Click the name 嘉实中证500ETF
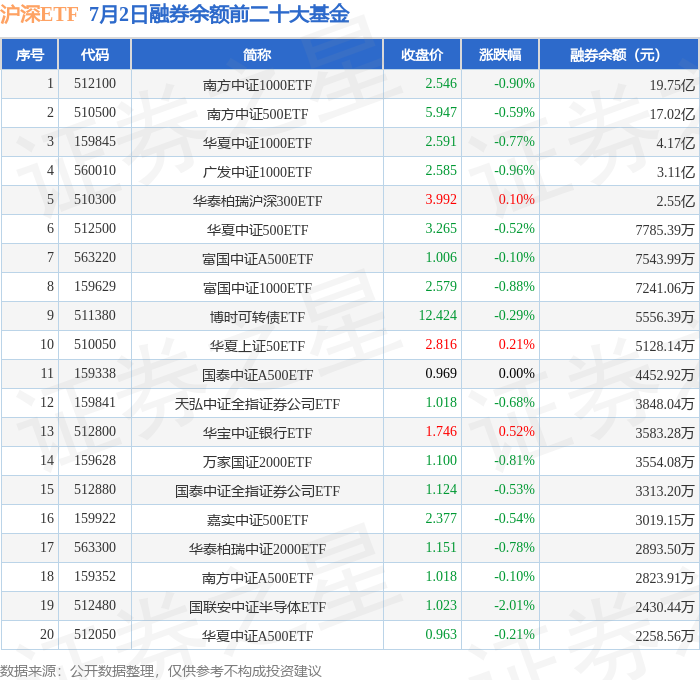Screen dimensions: 700x680 pyautogui.click(x=257, y=520)
